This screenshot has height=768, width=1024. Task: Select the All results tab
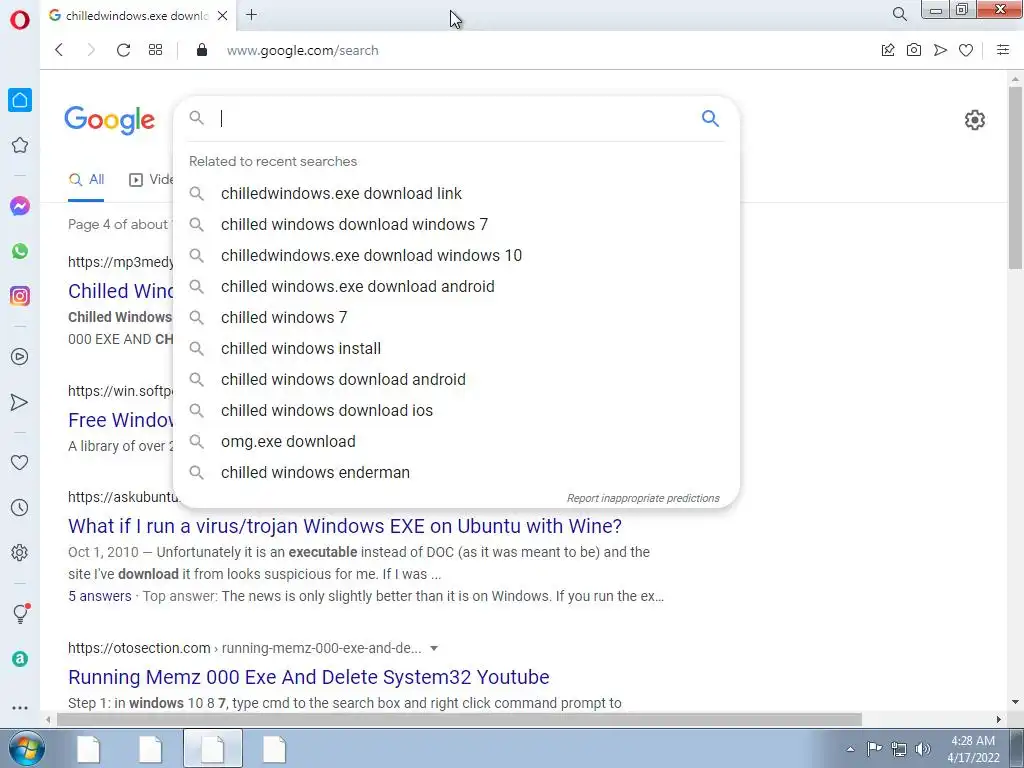coord(87,180)
